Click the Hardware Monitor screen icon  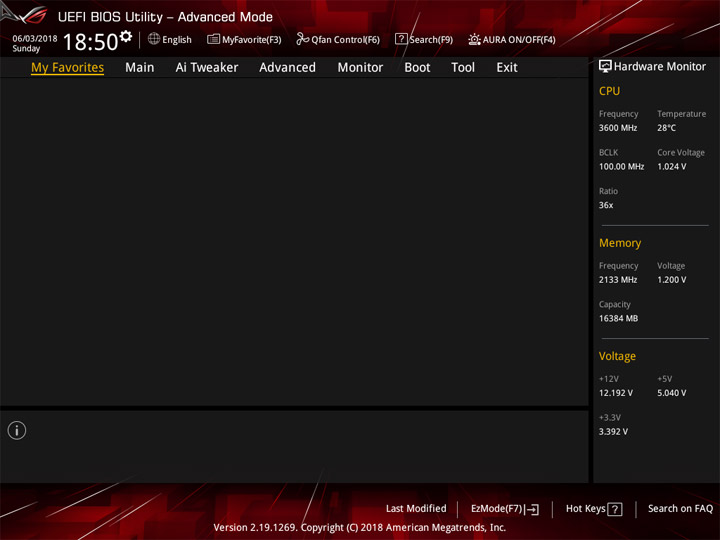(x=605, y=67)
